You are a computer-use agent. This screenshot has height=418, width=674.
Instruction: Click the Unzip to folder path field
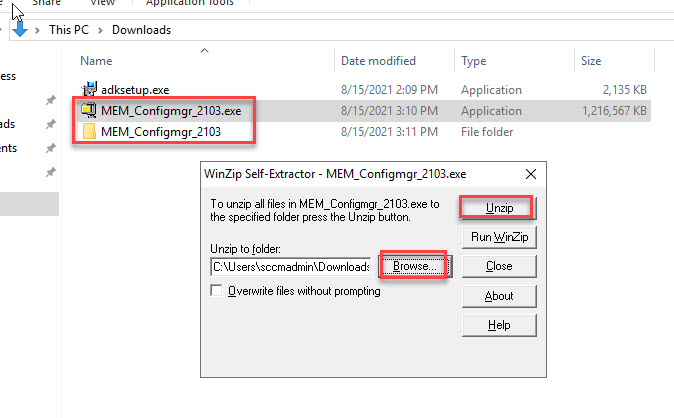[291, 267]
